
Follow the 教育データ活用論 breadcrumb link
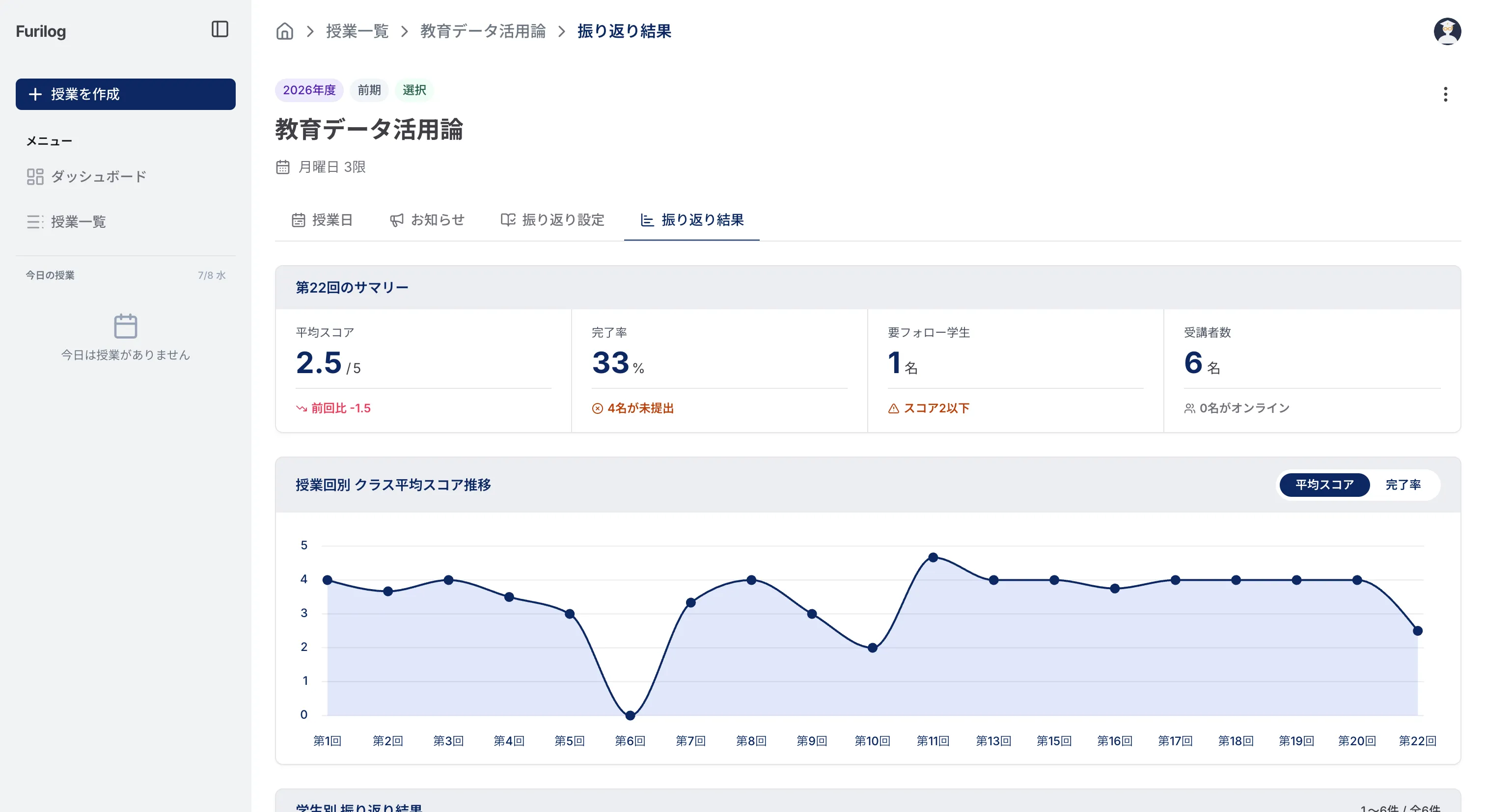point(483,31)
